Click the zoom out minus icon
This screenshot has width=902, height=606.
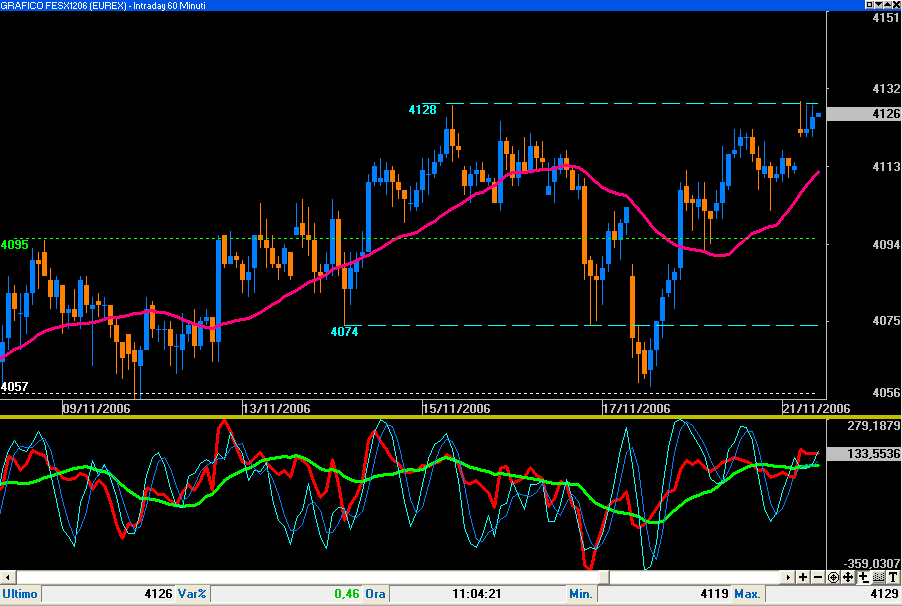coord(818,578)
